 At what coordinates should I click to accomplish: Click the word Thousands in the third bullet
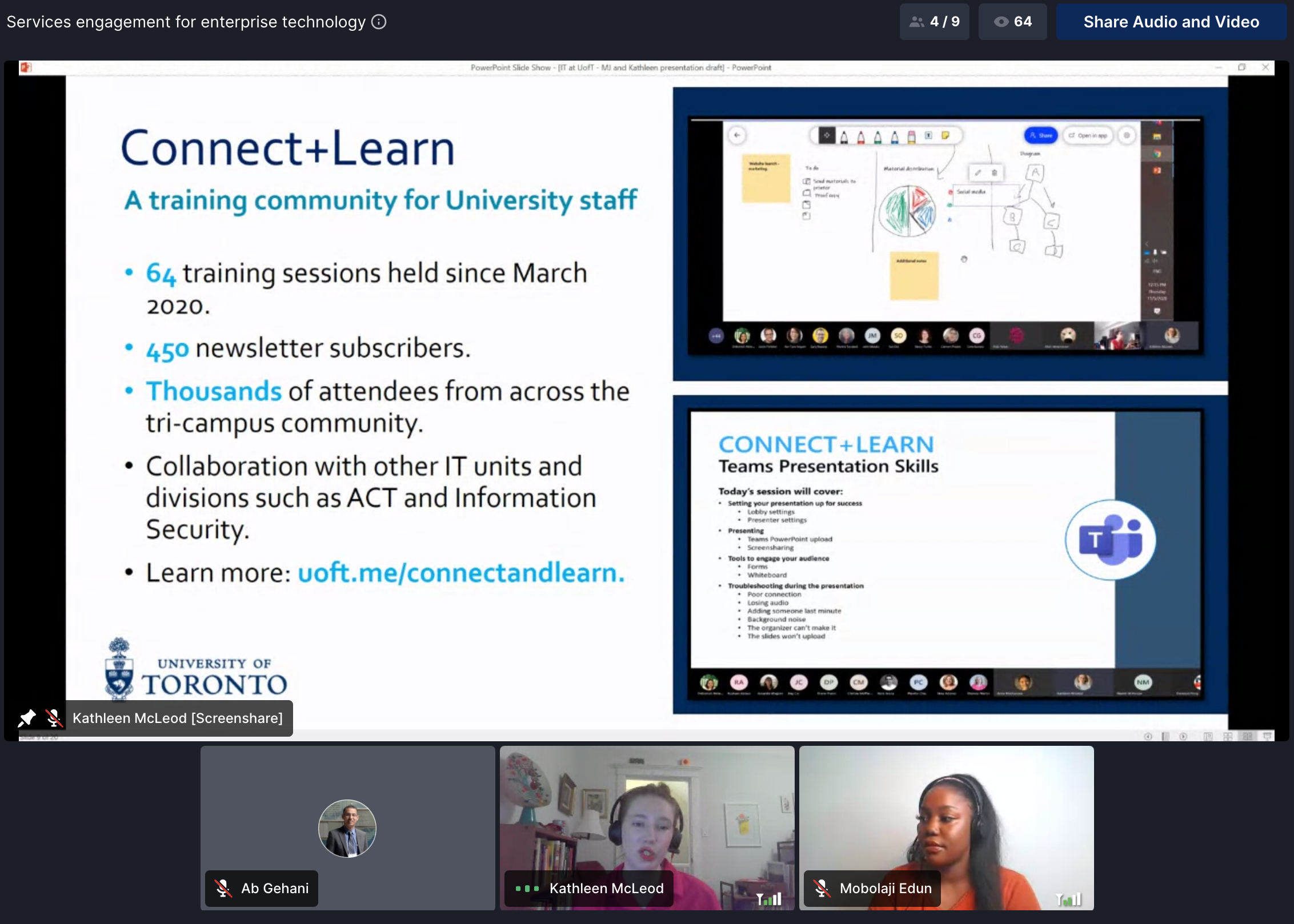point(214,391)
